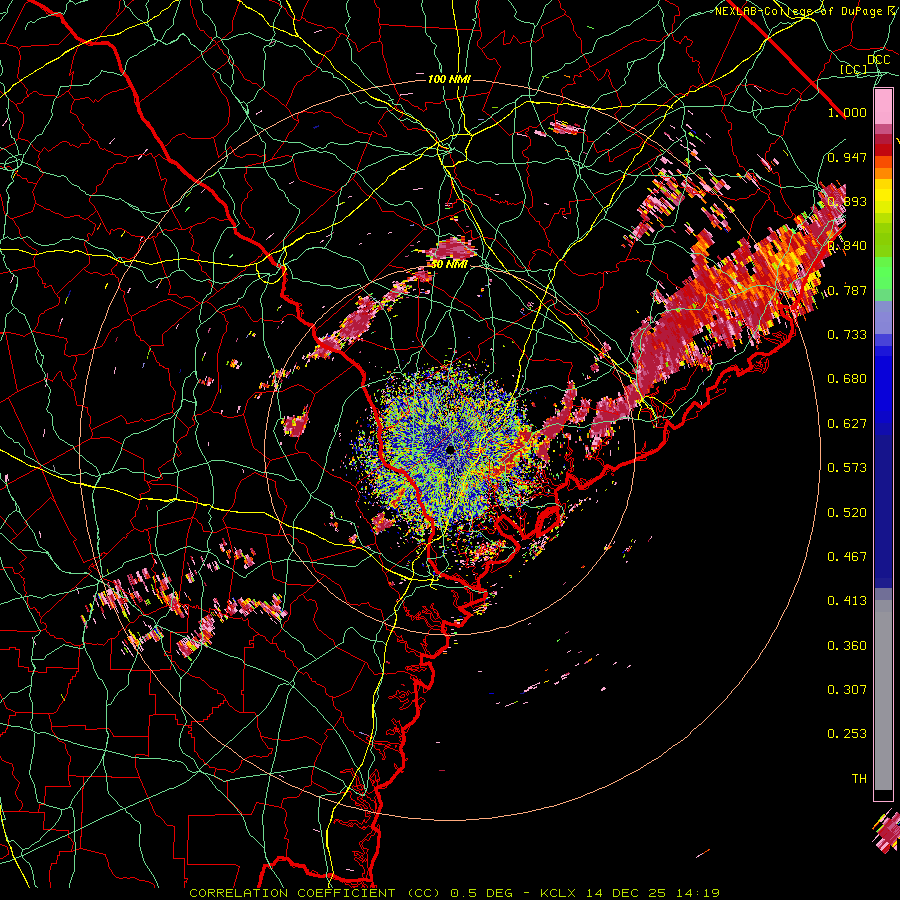900x900 pixels.
Task: Click the 0.520 scale label
Action: coord(847,513)
